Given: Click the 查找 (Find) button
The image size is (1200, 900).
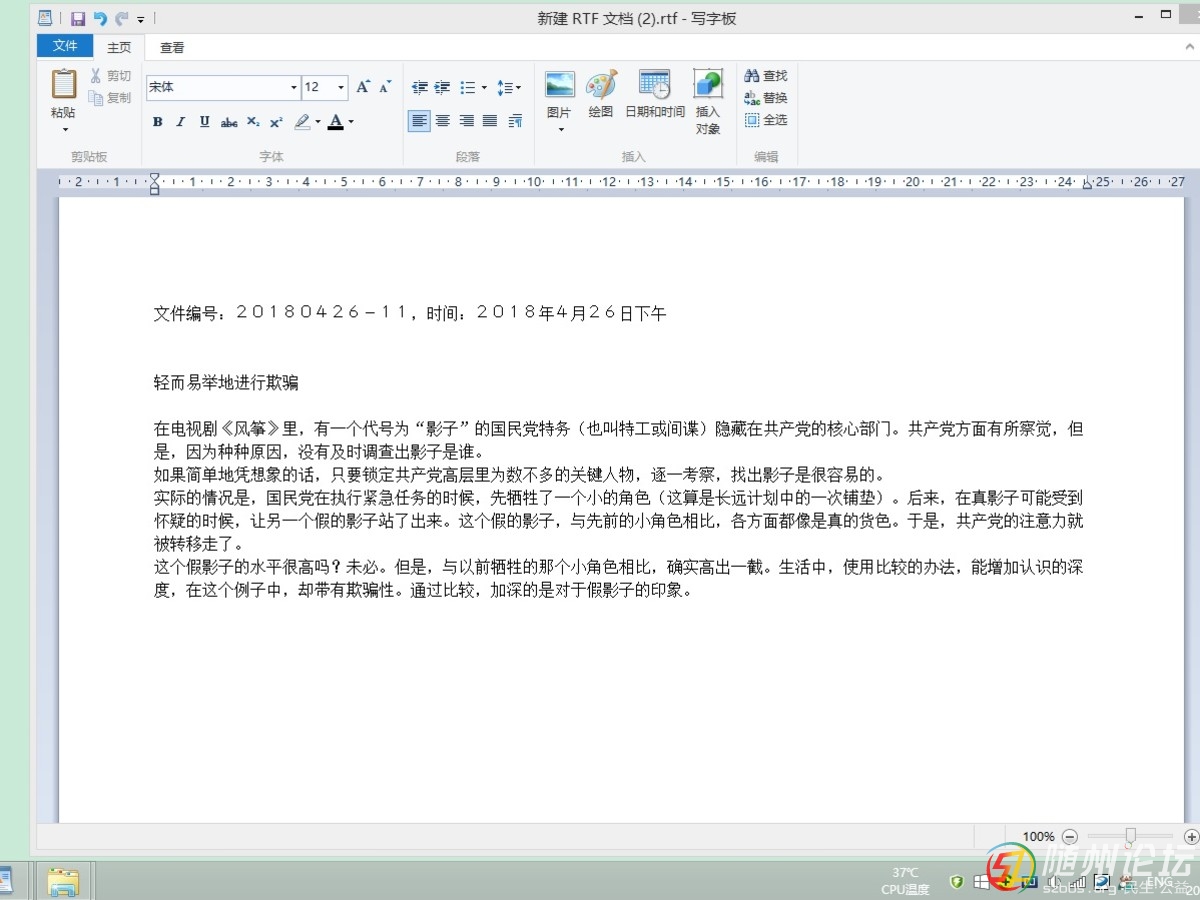Looking at the screenshot, I should click(x=766, y=76).
